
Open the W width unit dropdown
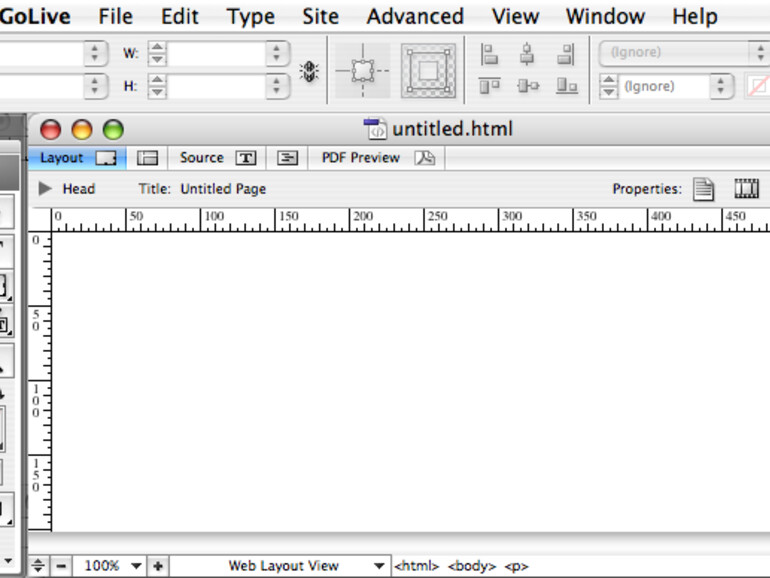click(x=277, y=53)
